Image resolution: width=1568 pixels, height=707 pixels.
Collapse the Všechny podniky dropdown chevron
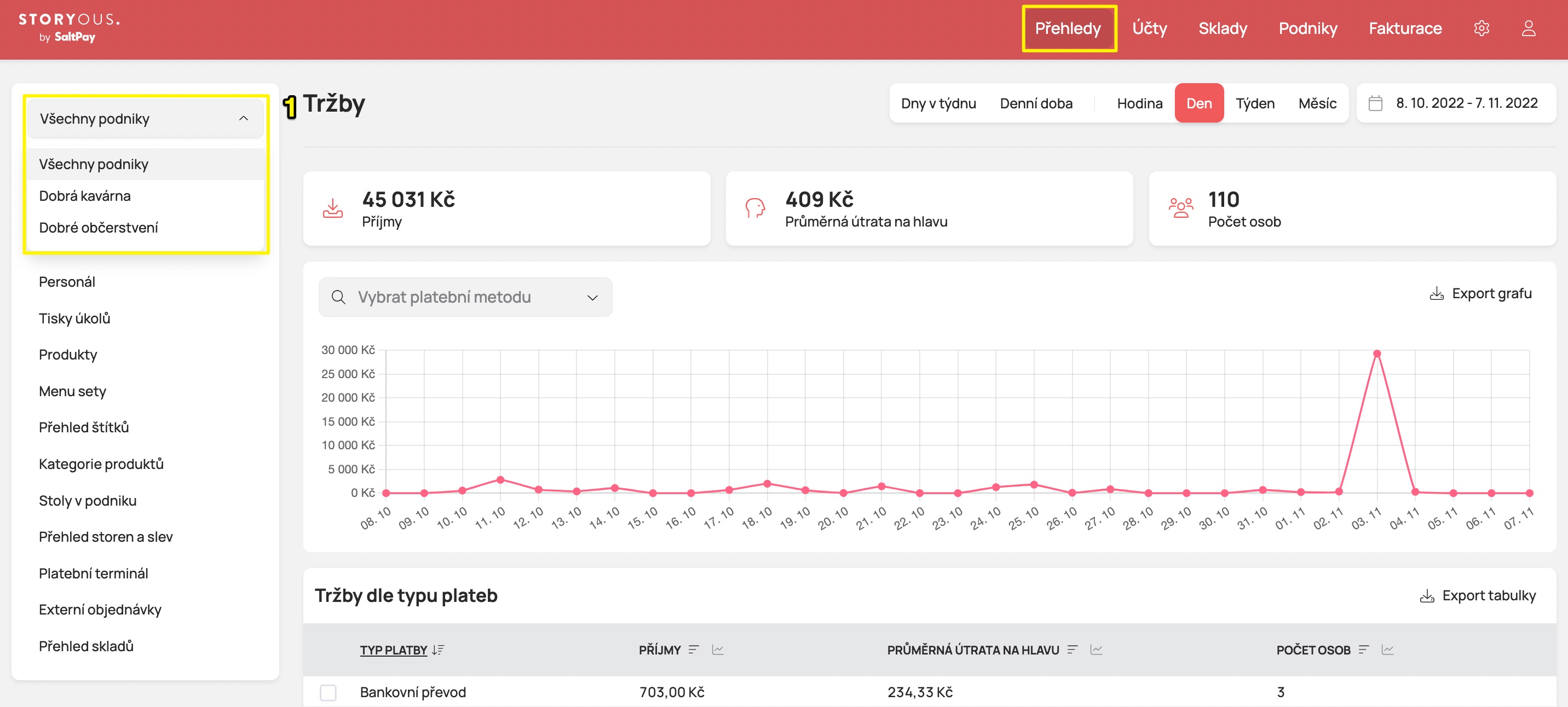click(244, 118)
